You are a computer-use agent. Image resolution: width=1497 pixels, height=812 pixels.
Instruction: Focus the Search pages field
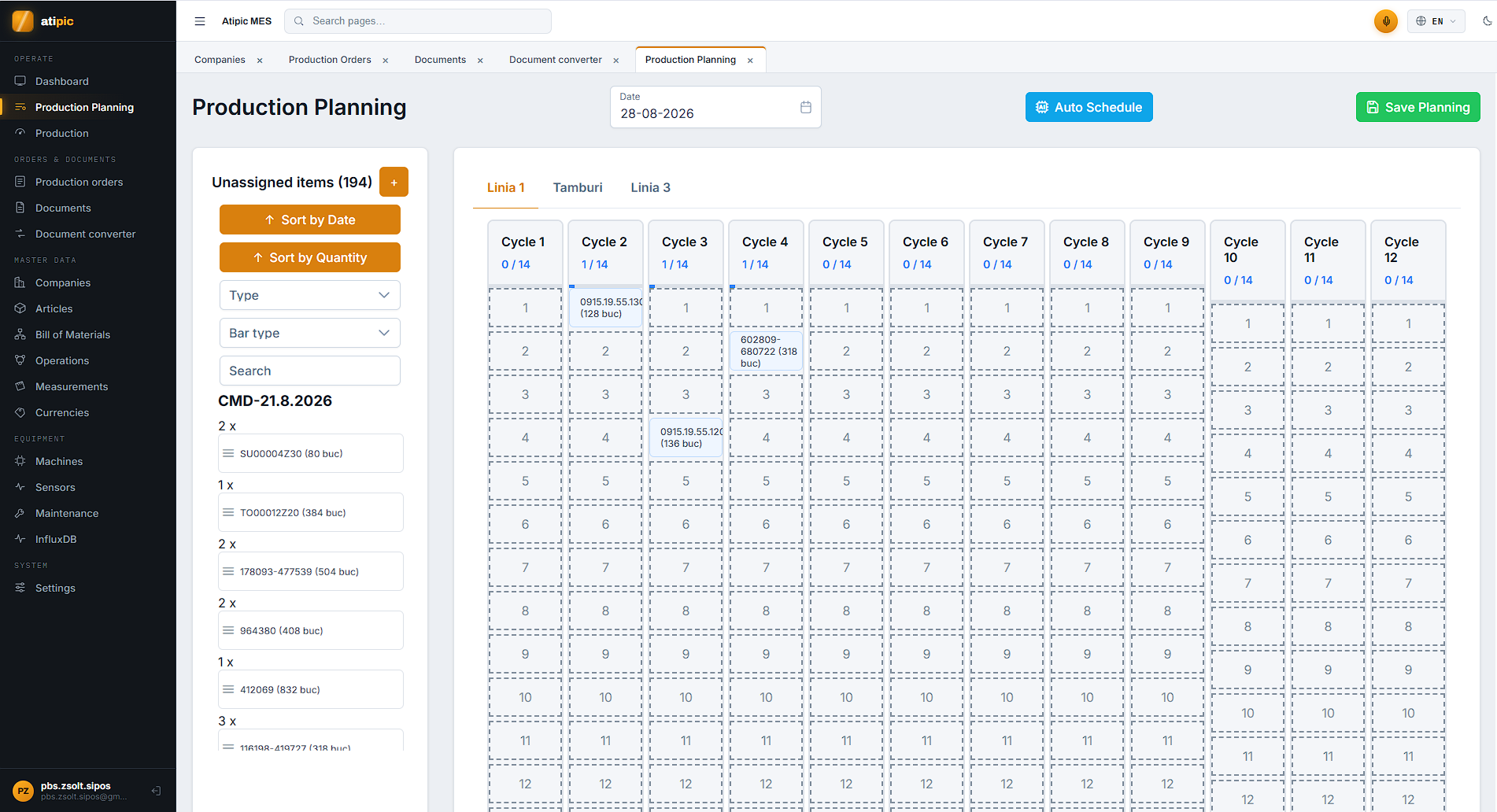click(x=418, y=21)
